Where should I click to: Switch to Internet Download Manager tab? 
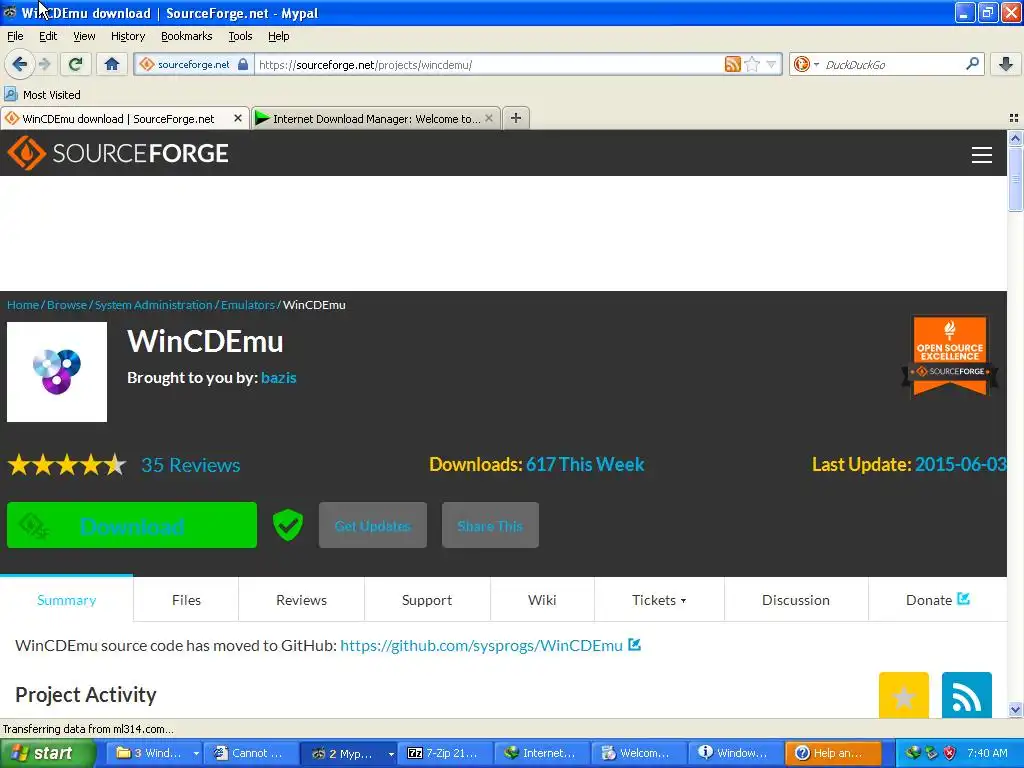click(x=376, y=118)
